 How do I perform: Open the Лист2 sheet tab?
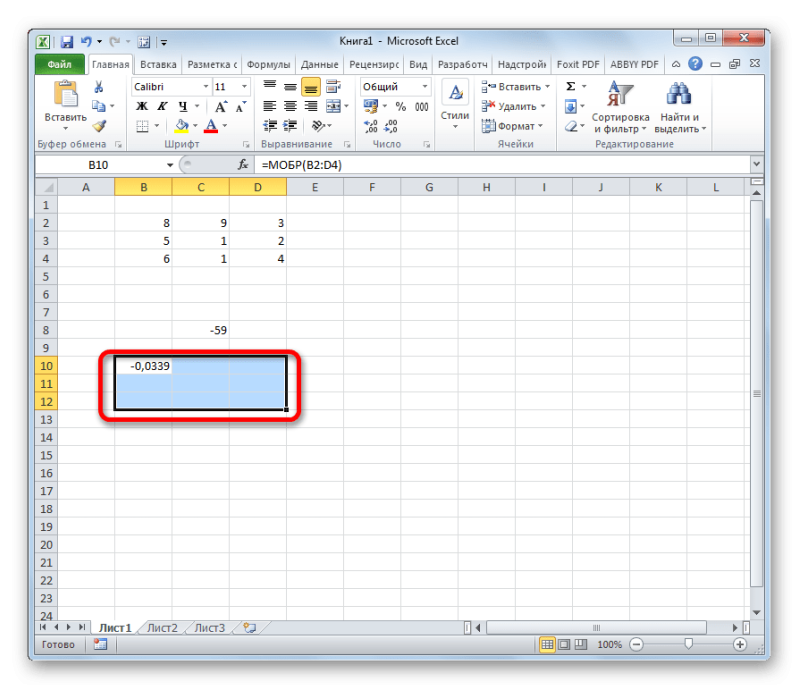tap(162, 628)
